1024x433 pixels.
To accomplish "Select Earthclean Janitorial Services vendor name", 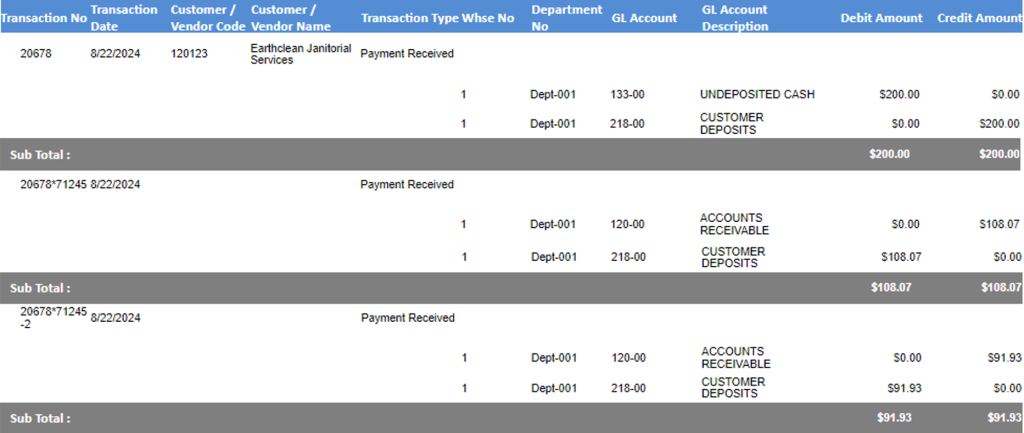I will [301, 54].
